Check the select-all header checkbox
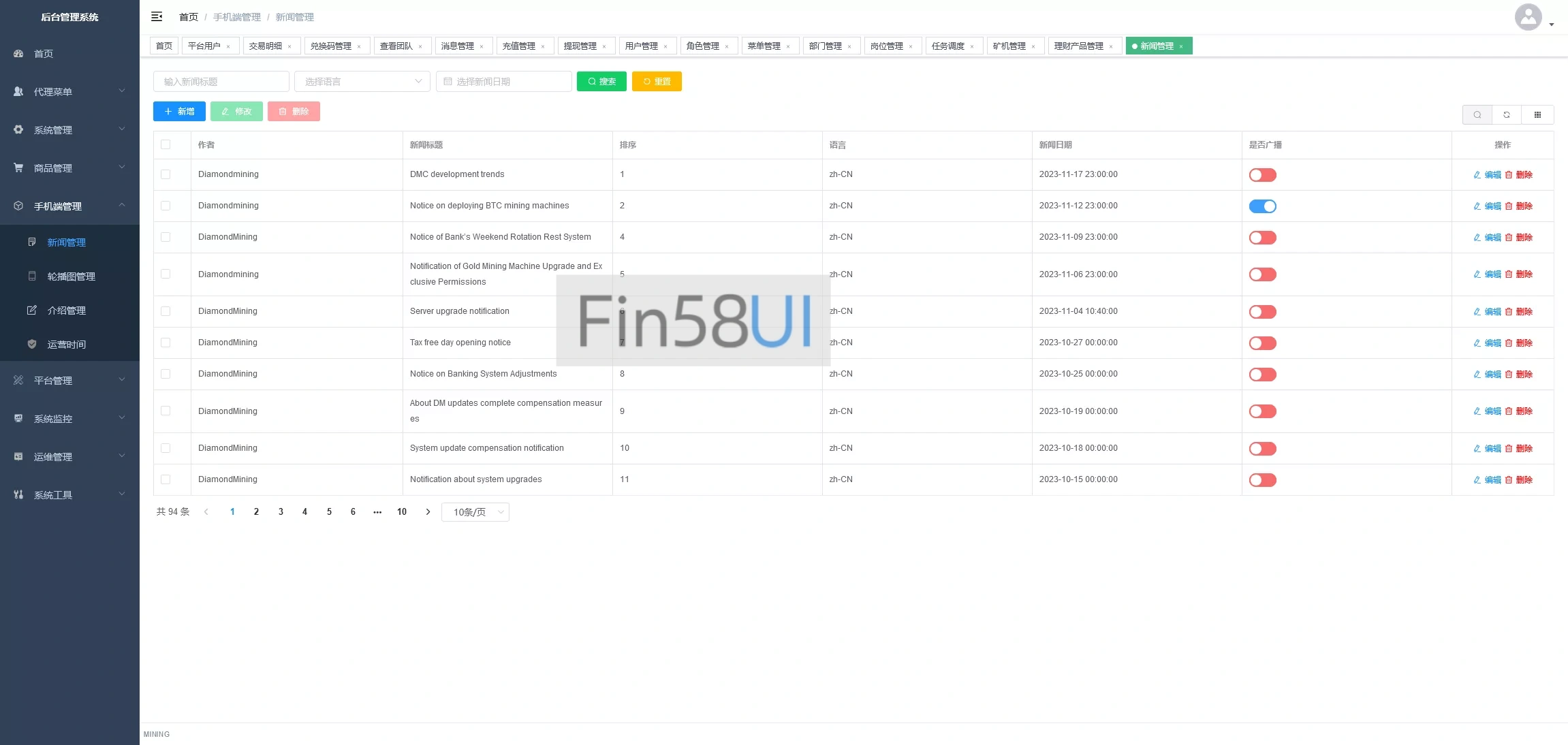The height and width of the screenshot is (745, 1568). [x=166, y=144]
